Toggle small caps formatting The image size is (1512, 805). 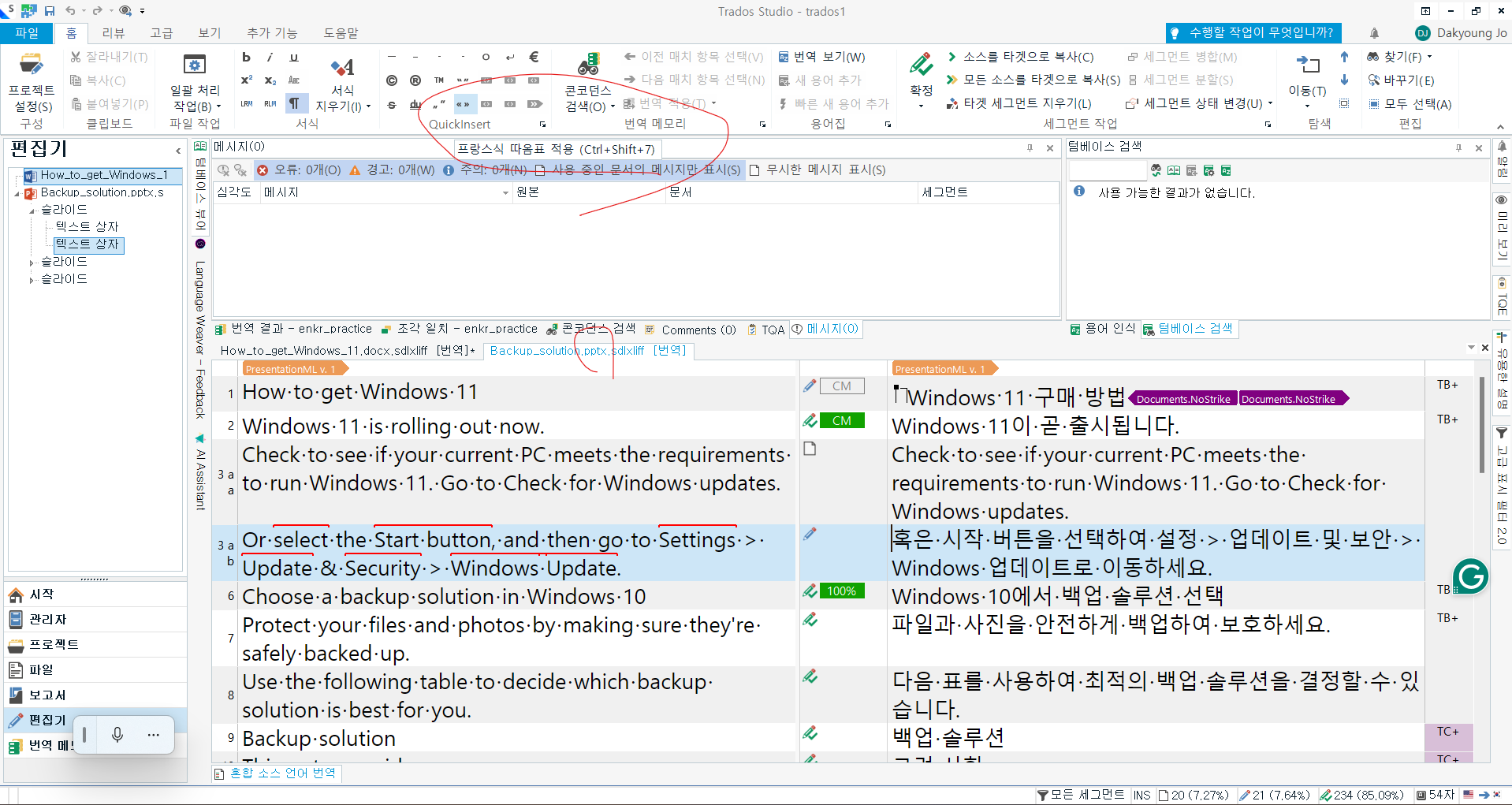point(294,80)
